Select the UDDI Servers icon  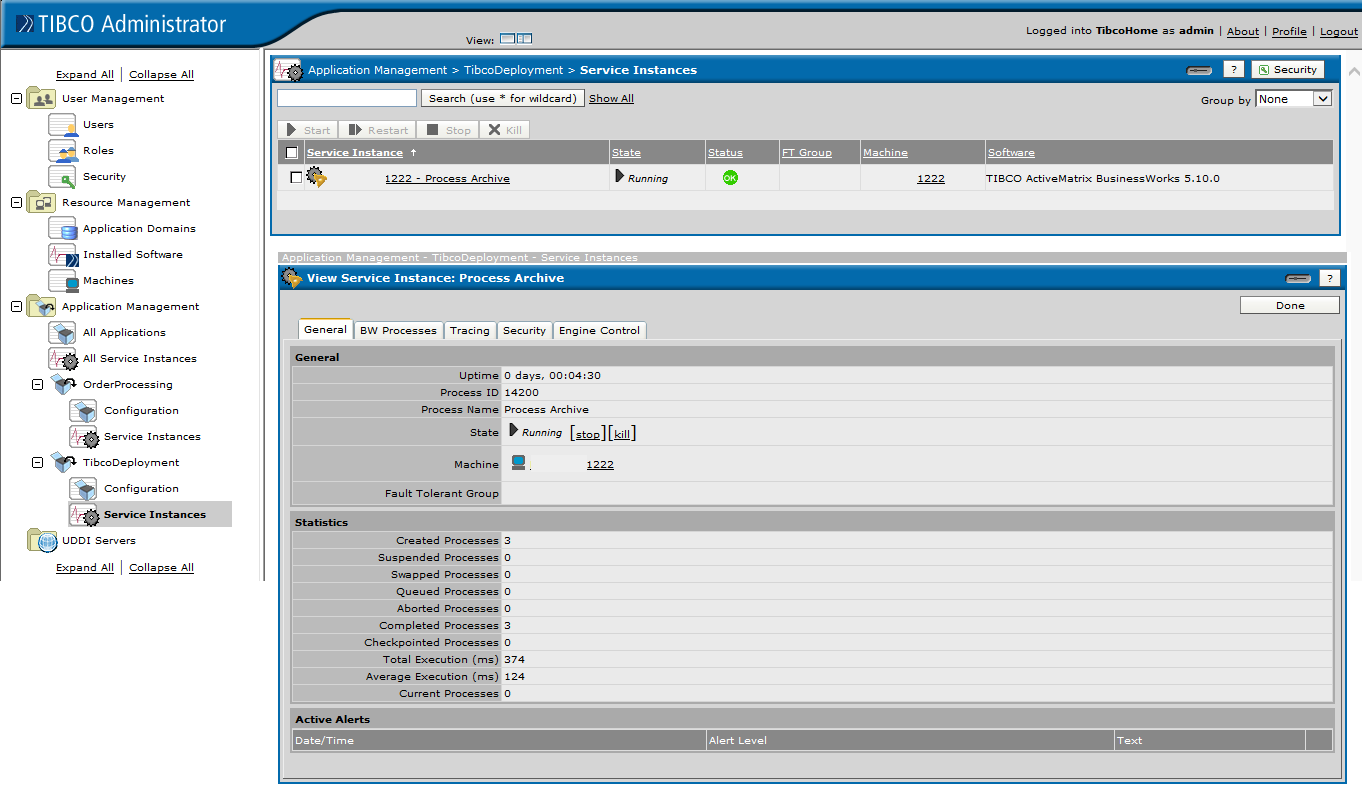[x=42, y=540]
